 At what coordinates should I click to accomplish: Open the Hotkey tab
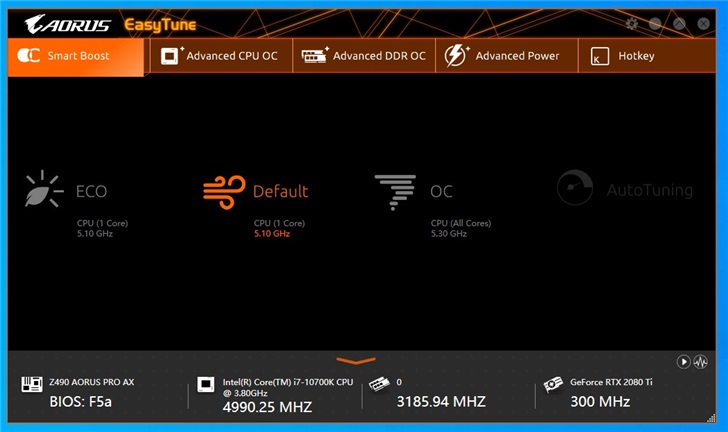click(647, 56)
